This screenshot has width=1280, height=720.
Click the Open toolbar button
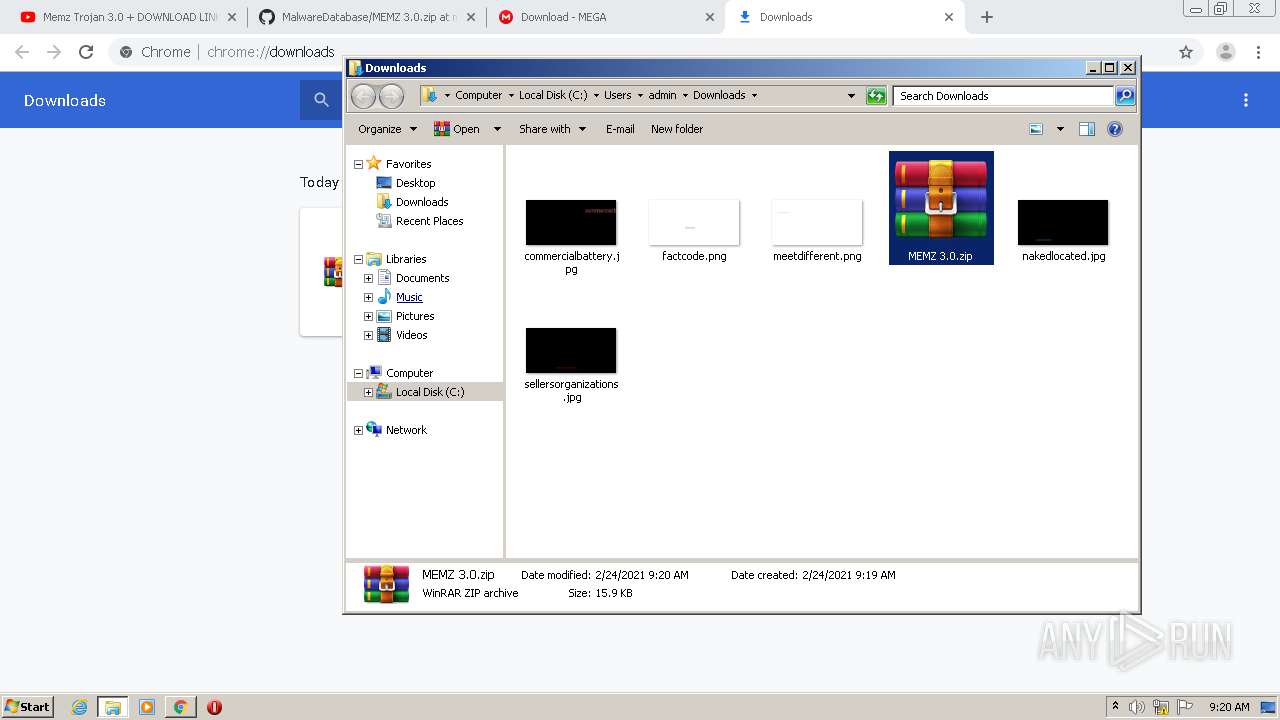[457, 129]
